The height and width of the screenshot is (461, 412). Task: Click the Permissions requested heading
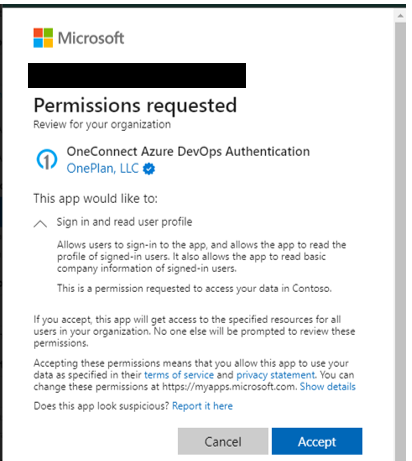click(135, 106)
